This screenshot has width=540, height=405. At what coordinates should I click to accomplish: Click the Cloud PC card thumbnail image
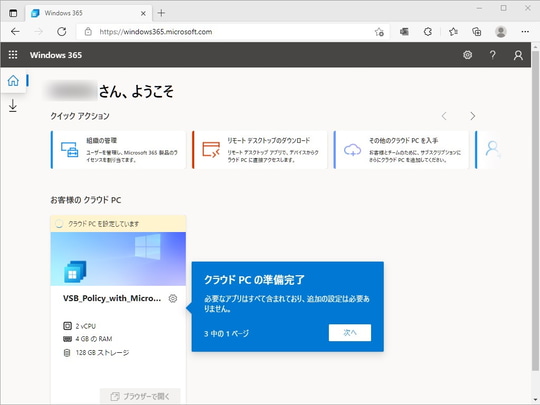118,259
